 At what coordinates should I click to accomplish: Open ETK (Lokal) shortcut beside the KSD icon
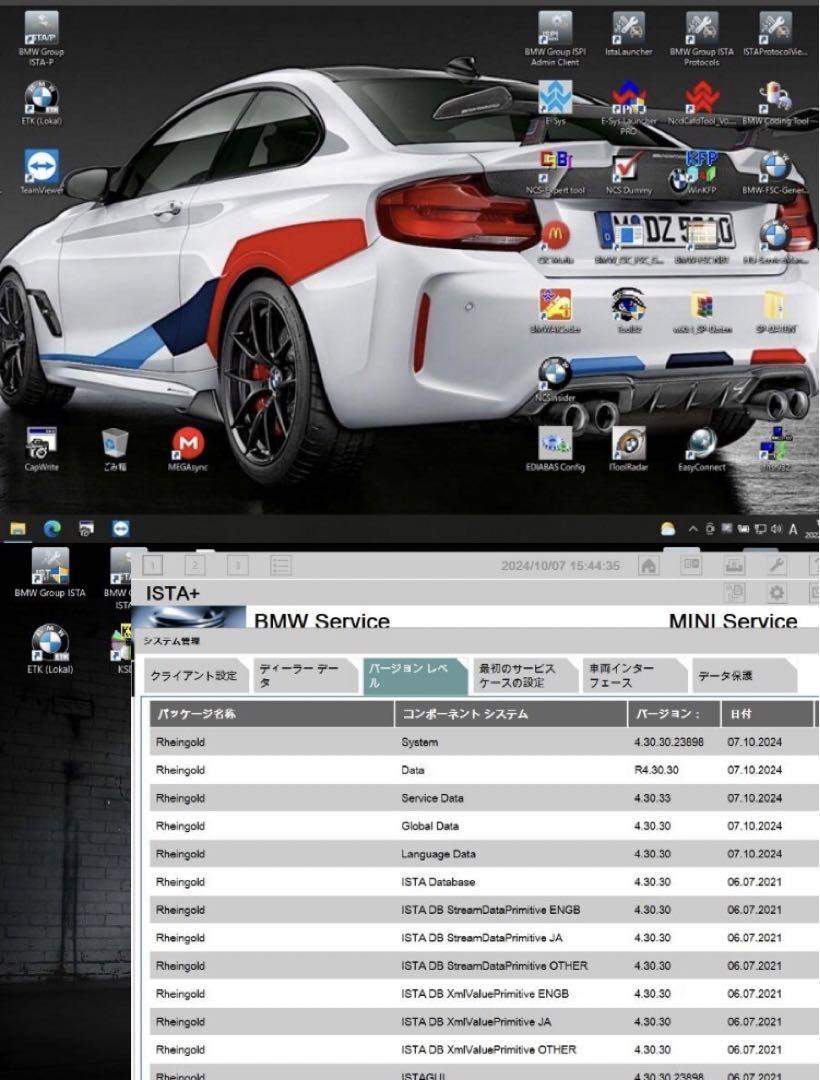point(50,649)
